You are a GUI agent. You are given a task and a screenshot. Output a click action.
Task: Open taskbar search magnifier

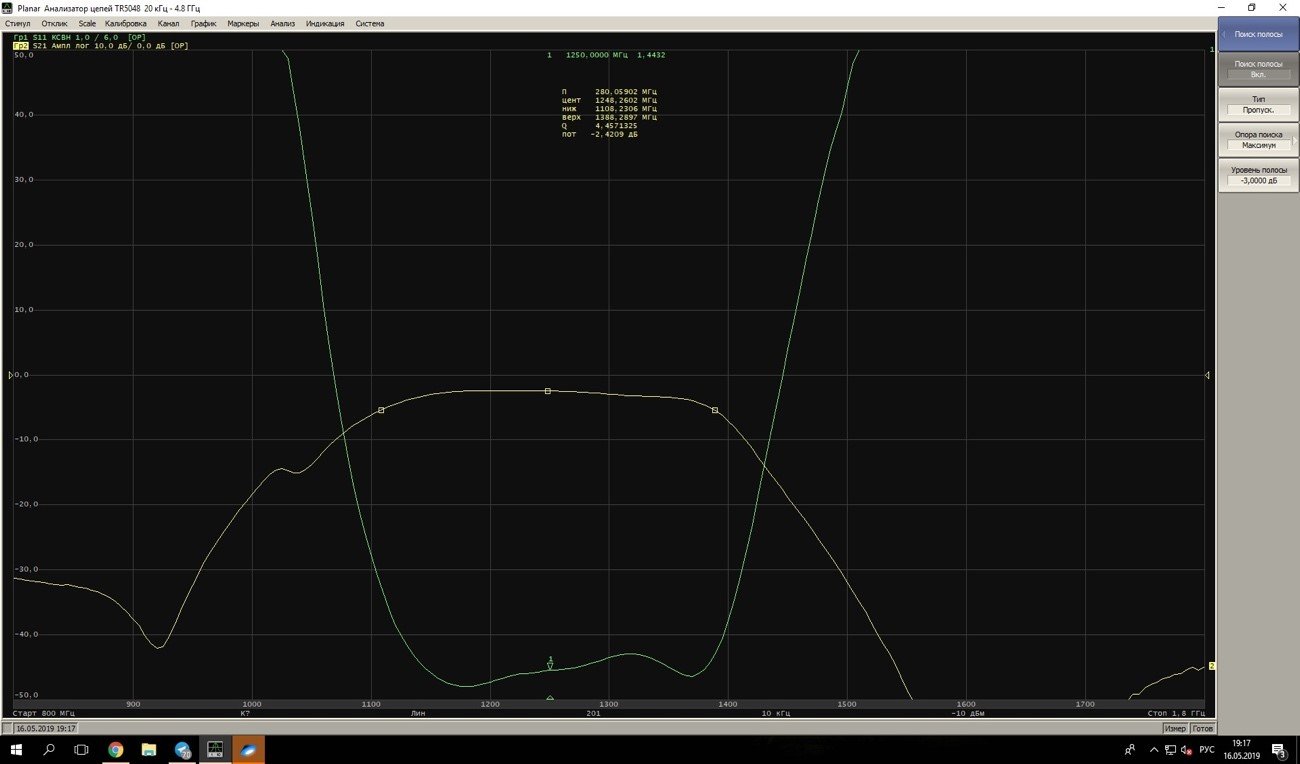click(x=49, y=749)
